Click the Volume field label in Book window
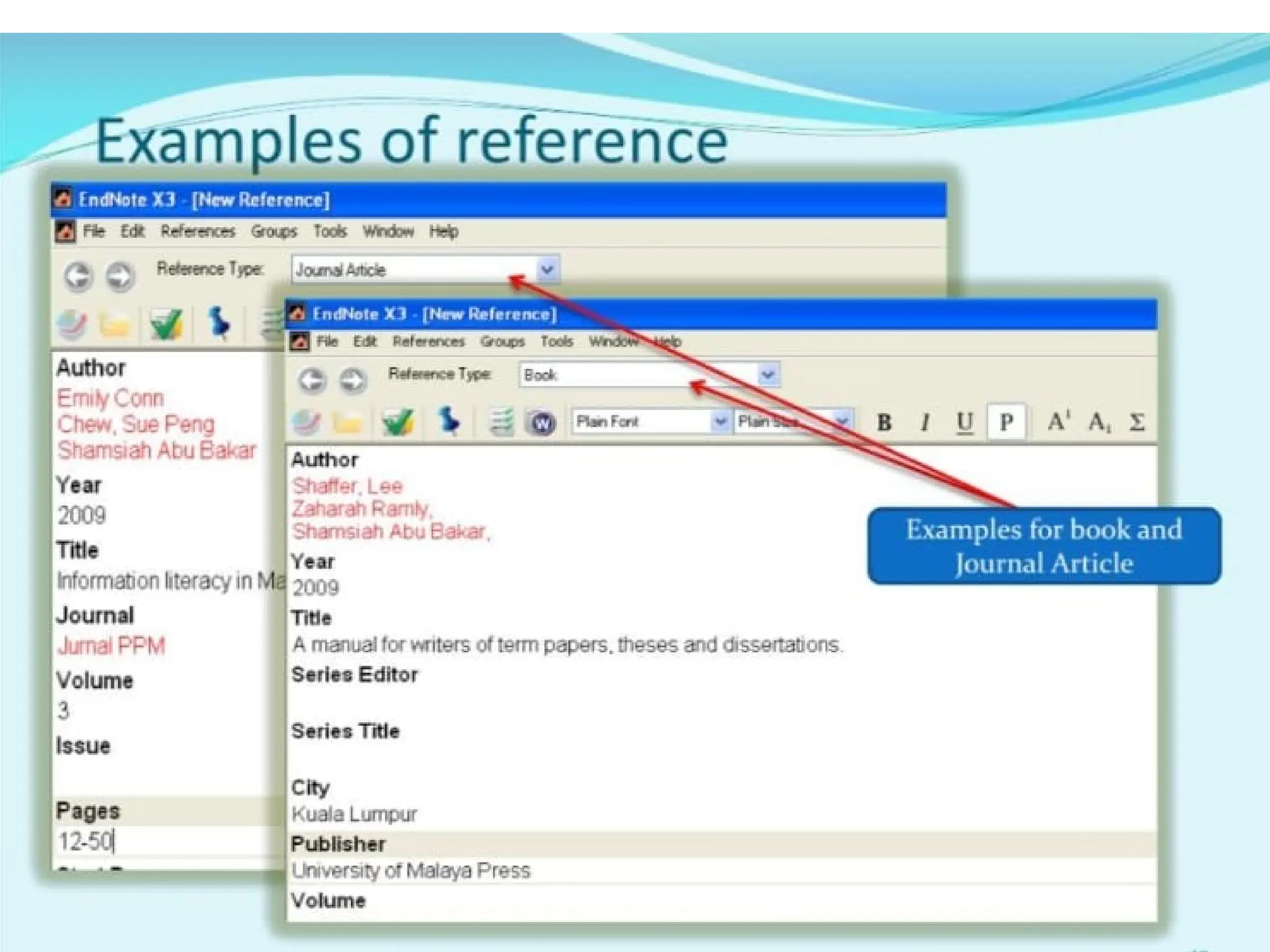 (x=328, y=901)
